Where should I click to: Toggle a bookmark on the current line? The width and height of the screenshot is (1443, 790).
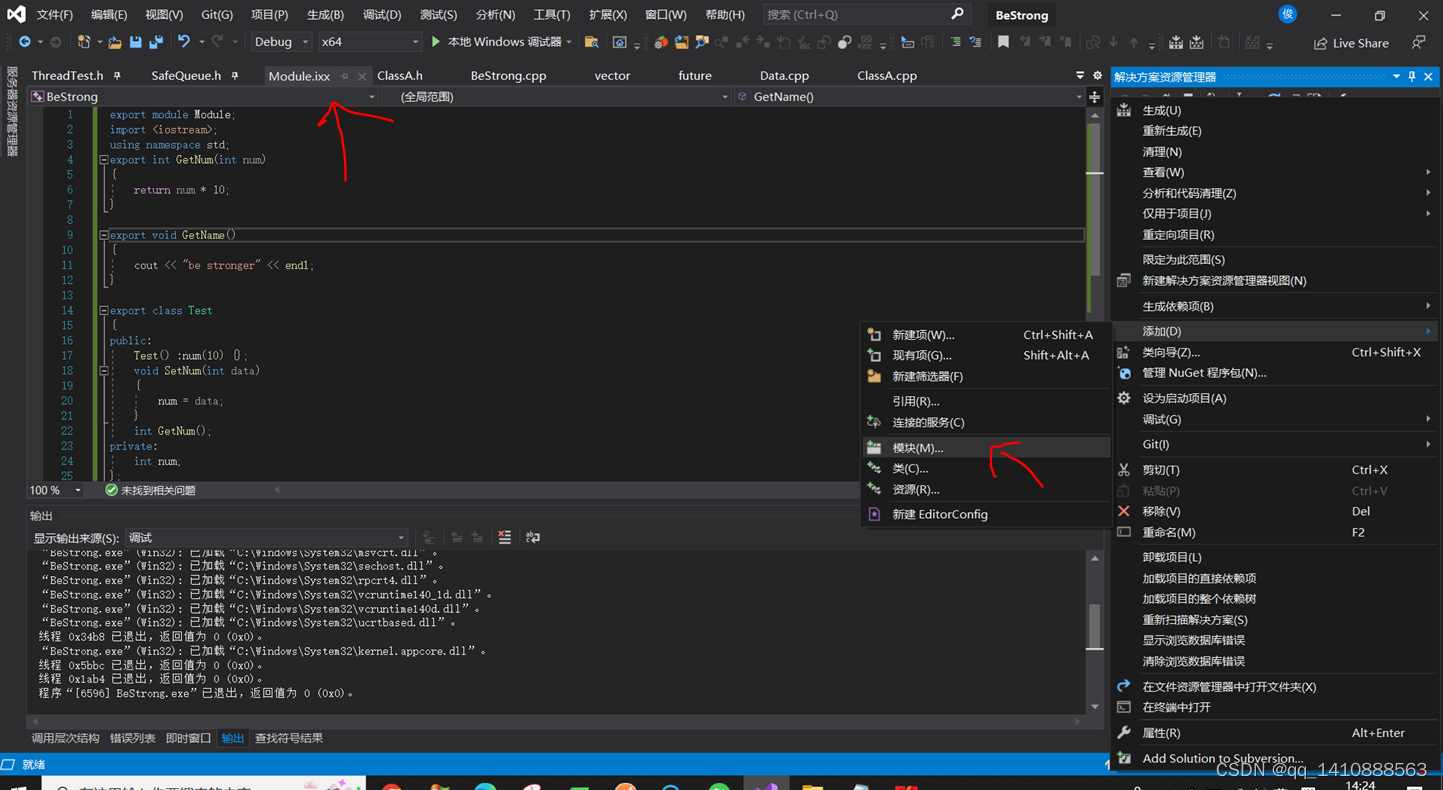pos(1002,42)
